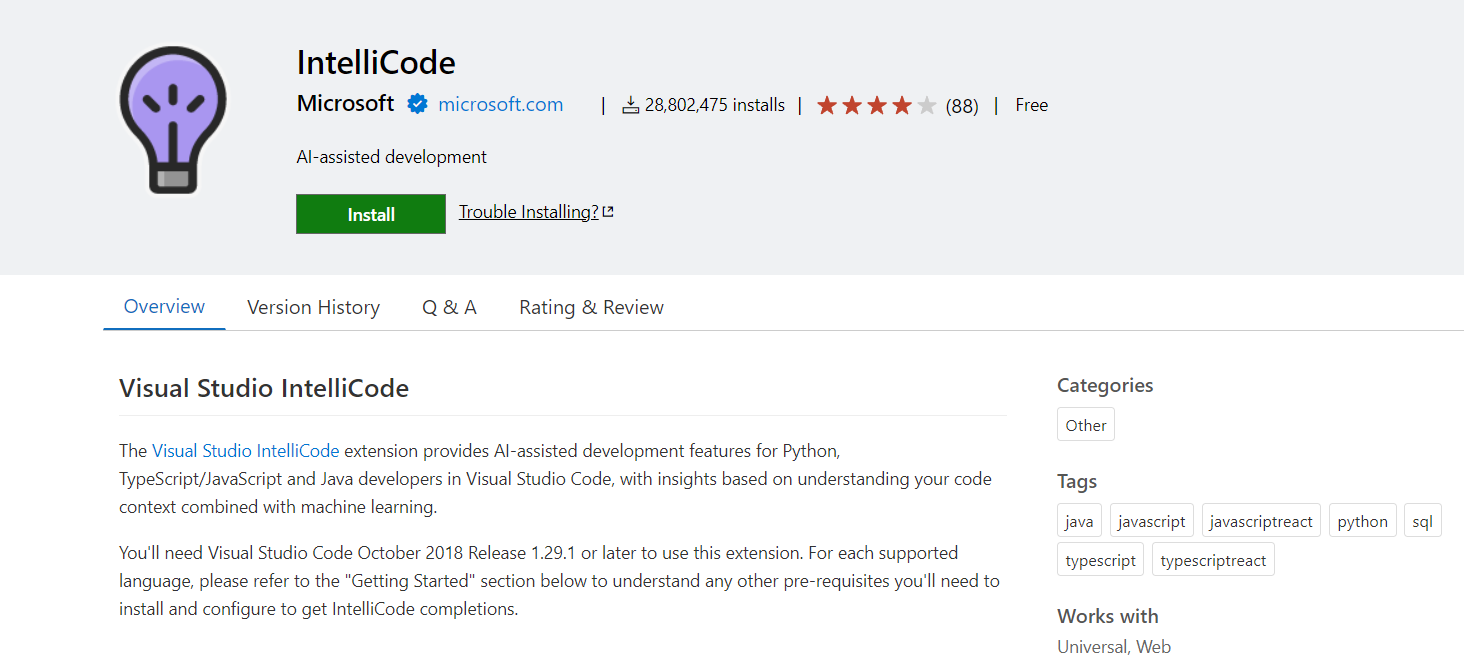Click the javascriptreact tag
The image size is (1464, 671).
pyautogui.click(x=1260, y=521)
